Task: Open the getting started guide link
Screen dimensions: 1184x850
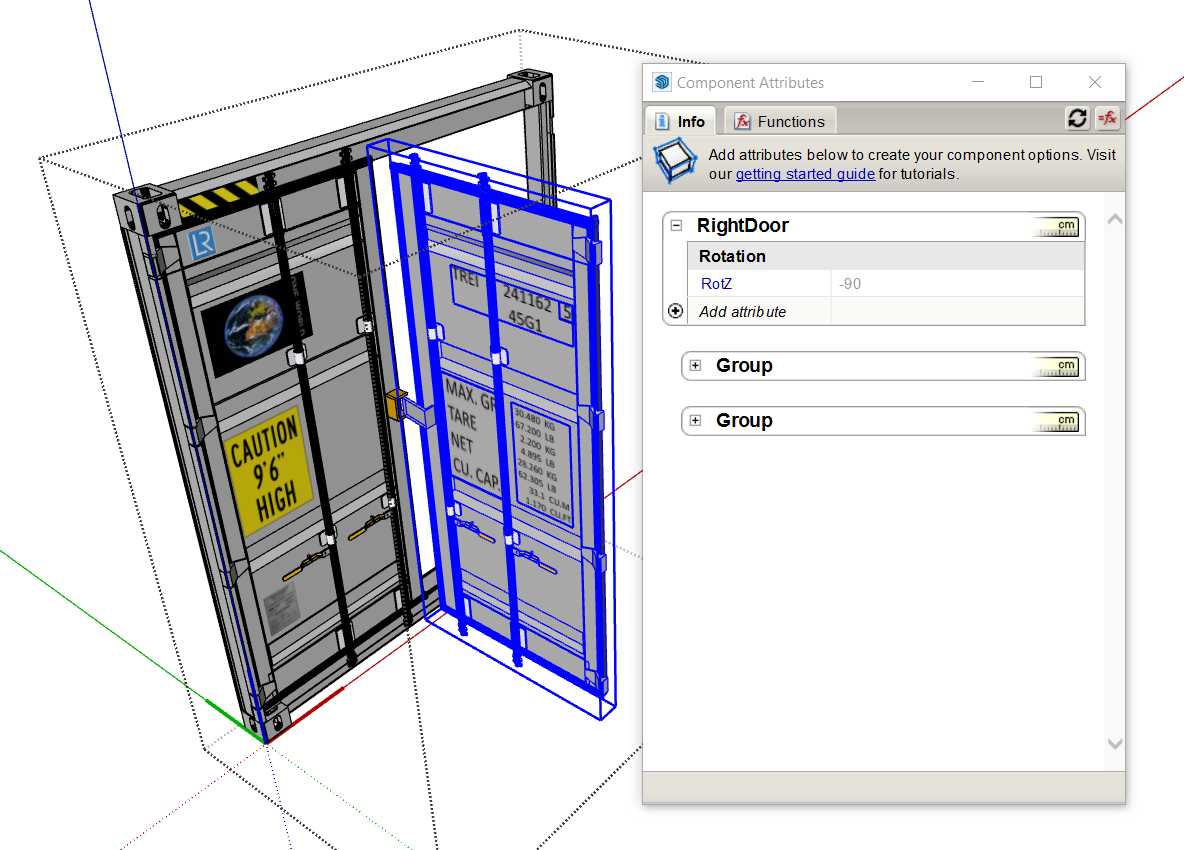Action: tap(805, 174)
